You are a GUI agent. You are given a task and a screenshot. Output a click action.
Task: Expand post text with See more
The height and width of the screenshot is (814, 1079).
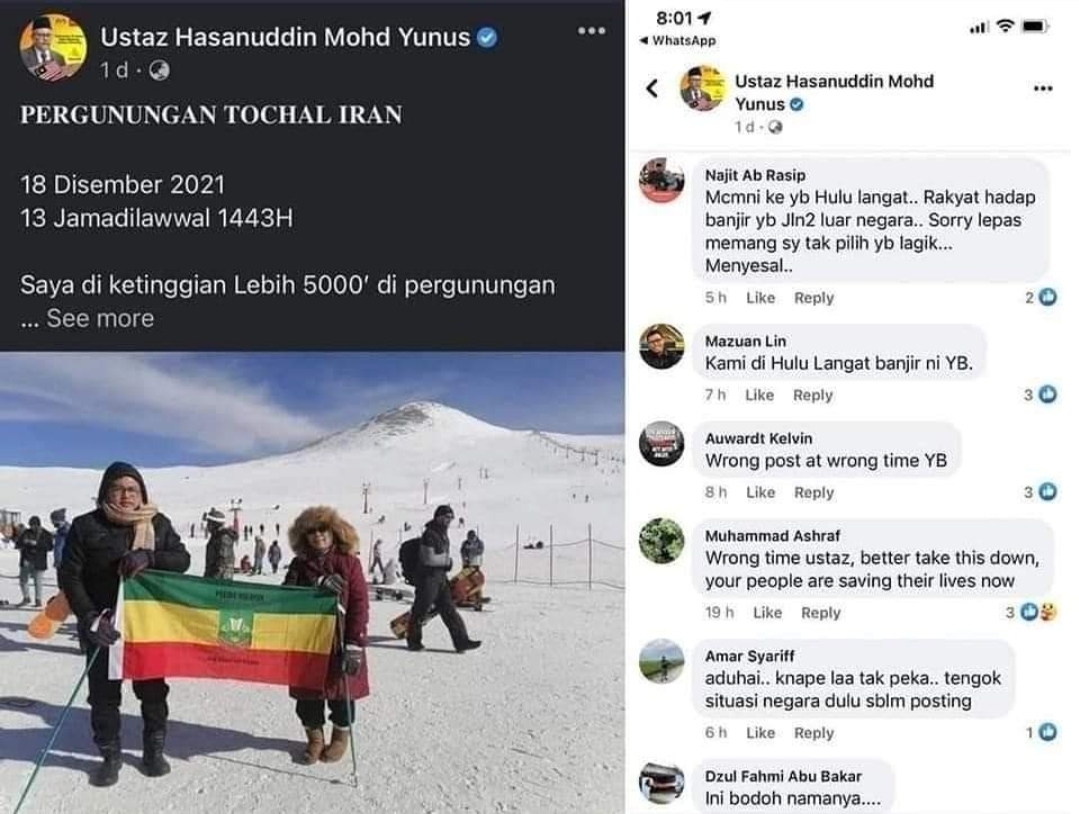click(x=100, y=319)
